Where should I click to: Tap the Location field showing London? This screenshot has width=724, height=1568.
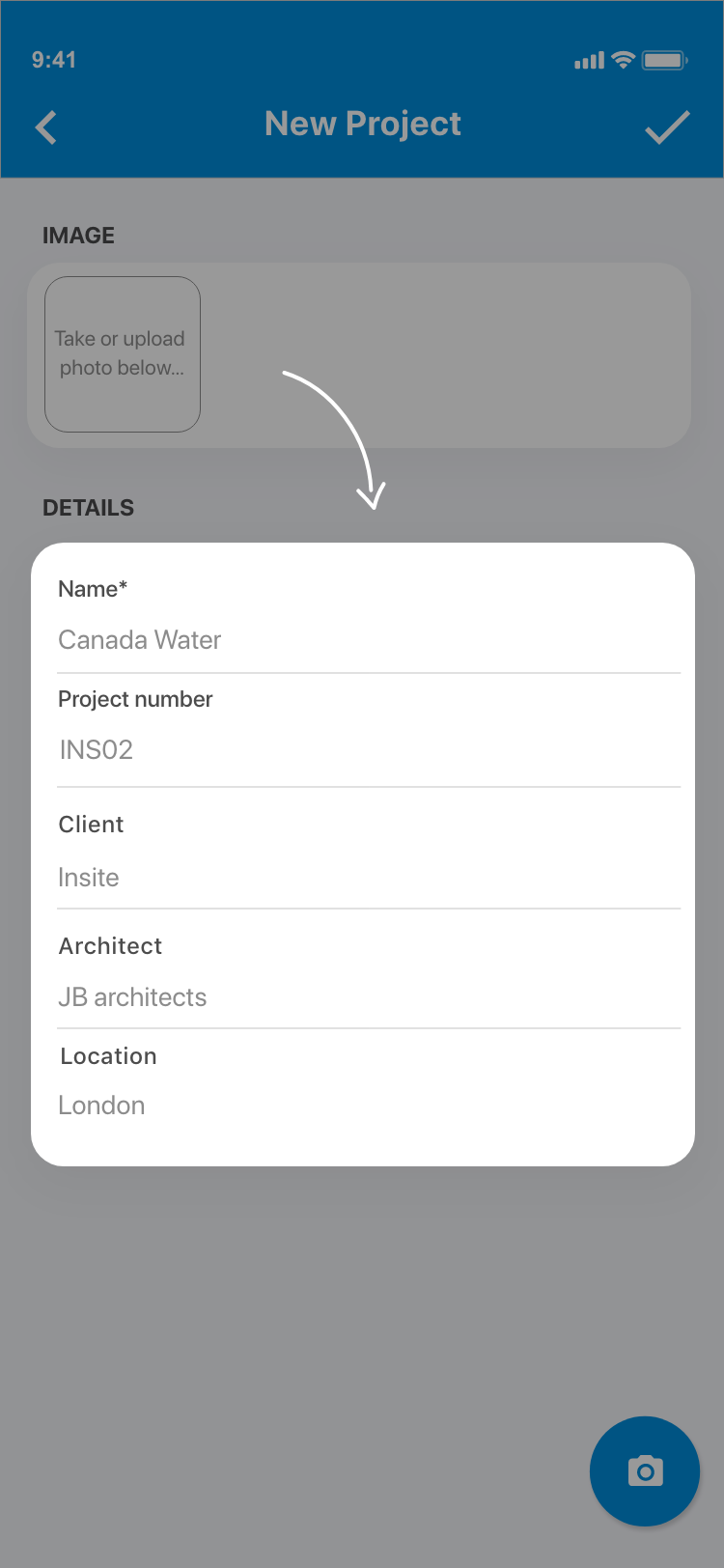[x=101, y=1106]
